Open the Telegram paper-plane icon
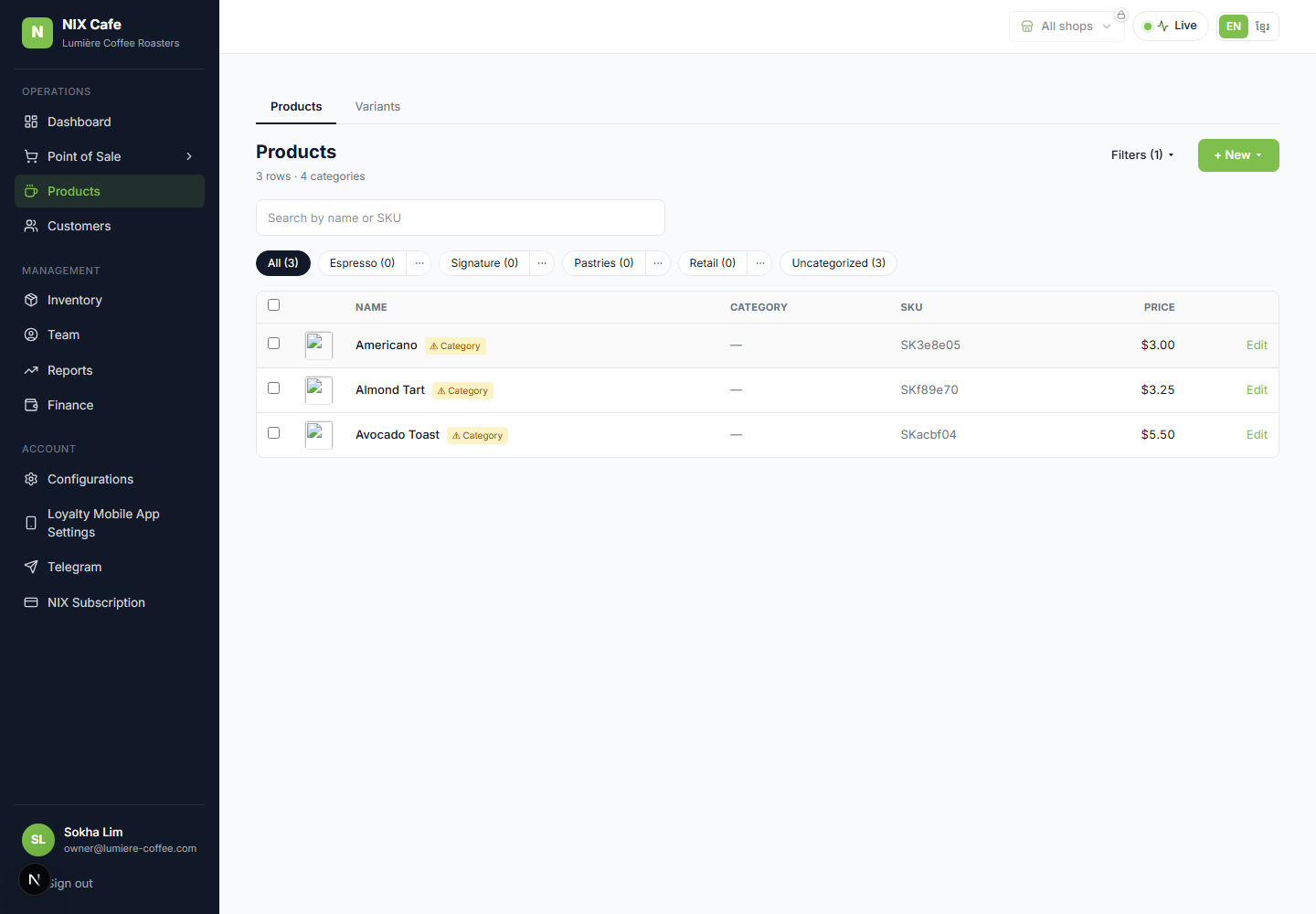The image size is (1316, 914). [31, 567]
